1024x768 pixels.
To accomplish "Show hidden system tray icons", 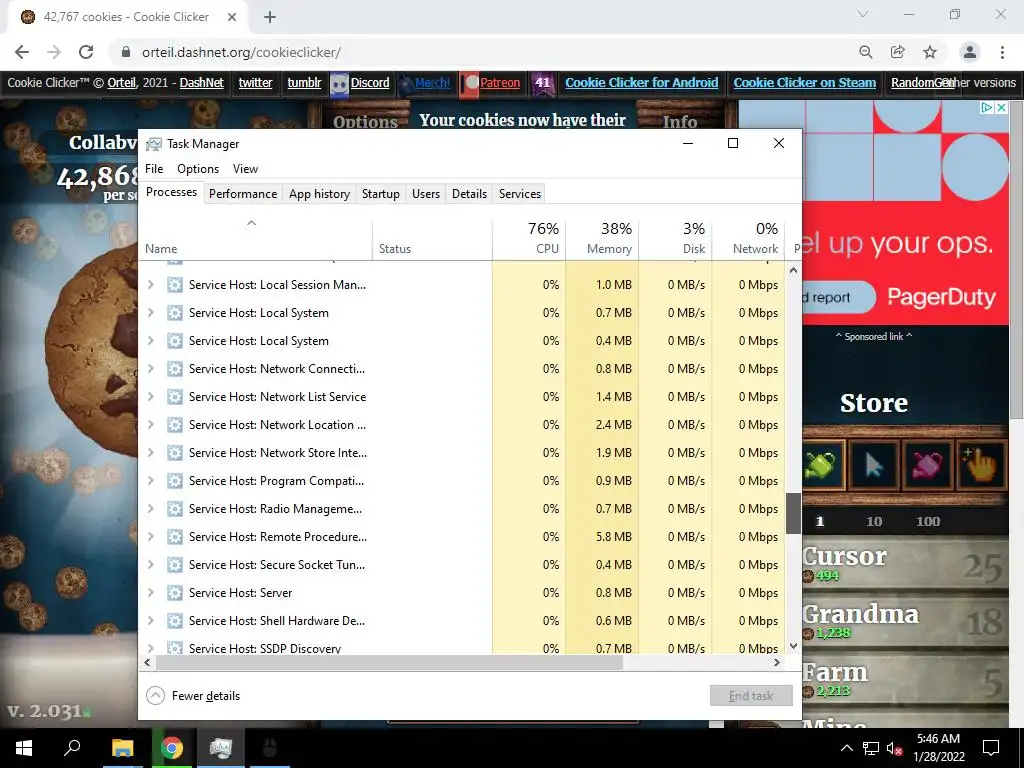I will tap(846, 748).
